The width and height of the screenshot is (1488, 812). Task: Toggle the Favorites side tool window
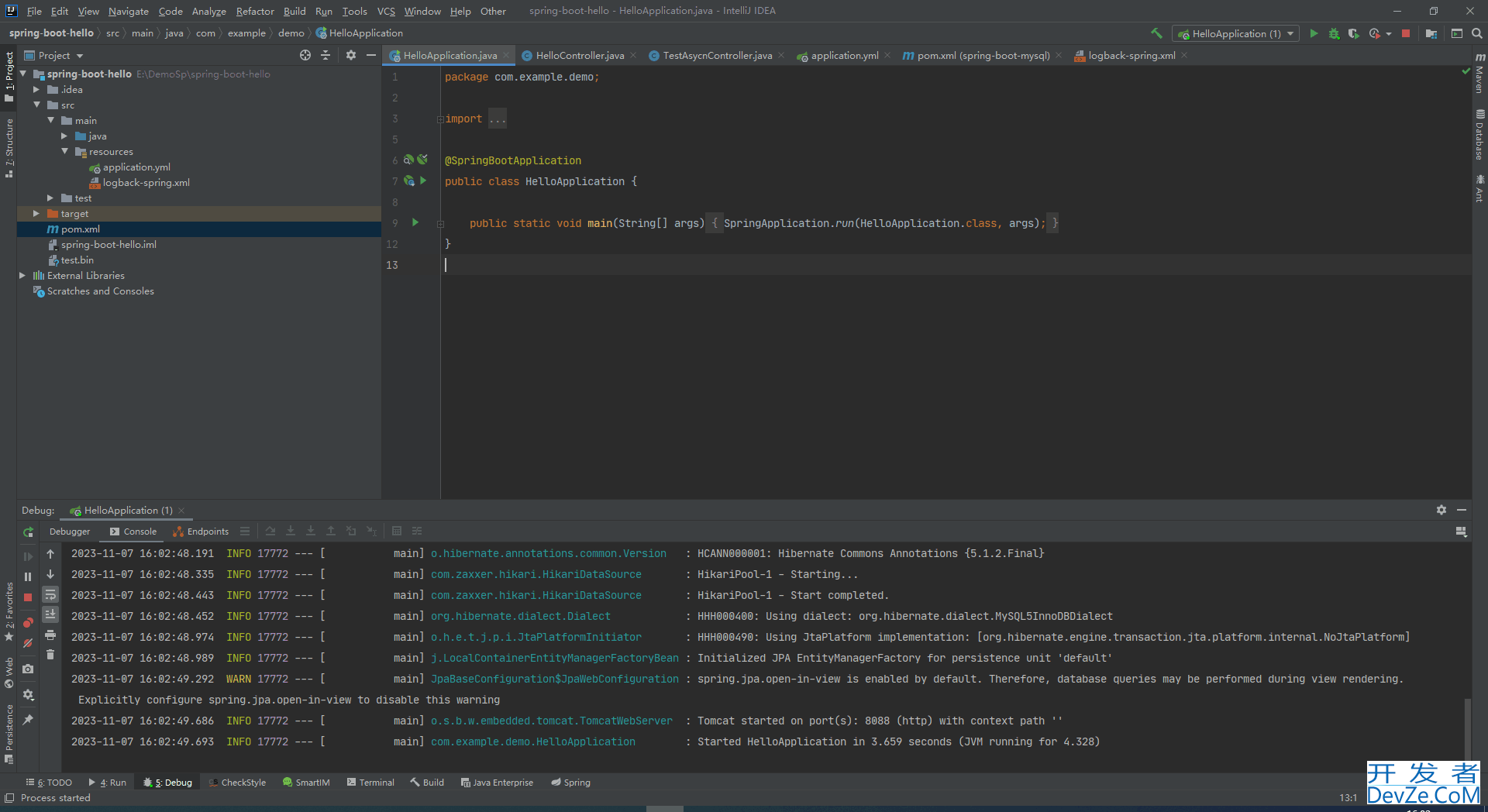(x=9, y=612)
